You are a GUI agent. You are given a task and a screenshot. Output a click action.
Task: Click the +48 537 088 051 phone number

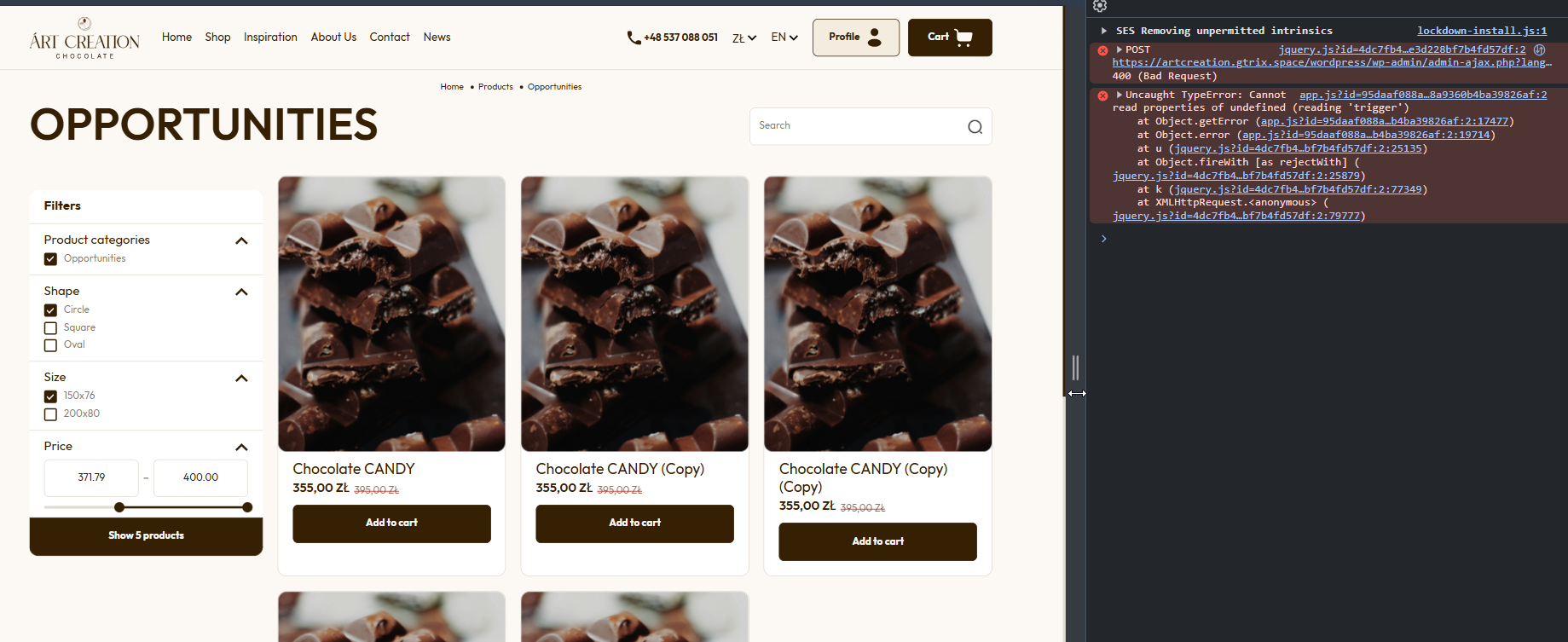[680, 38]
